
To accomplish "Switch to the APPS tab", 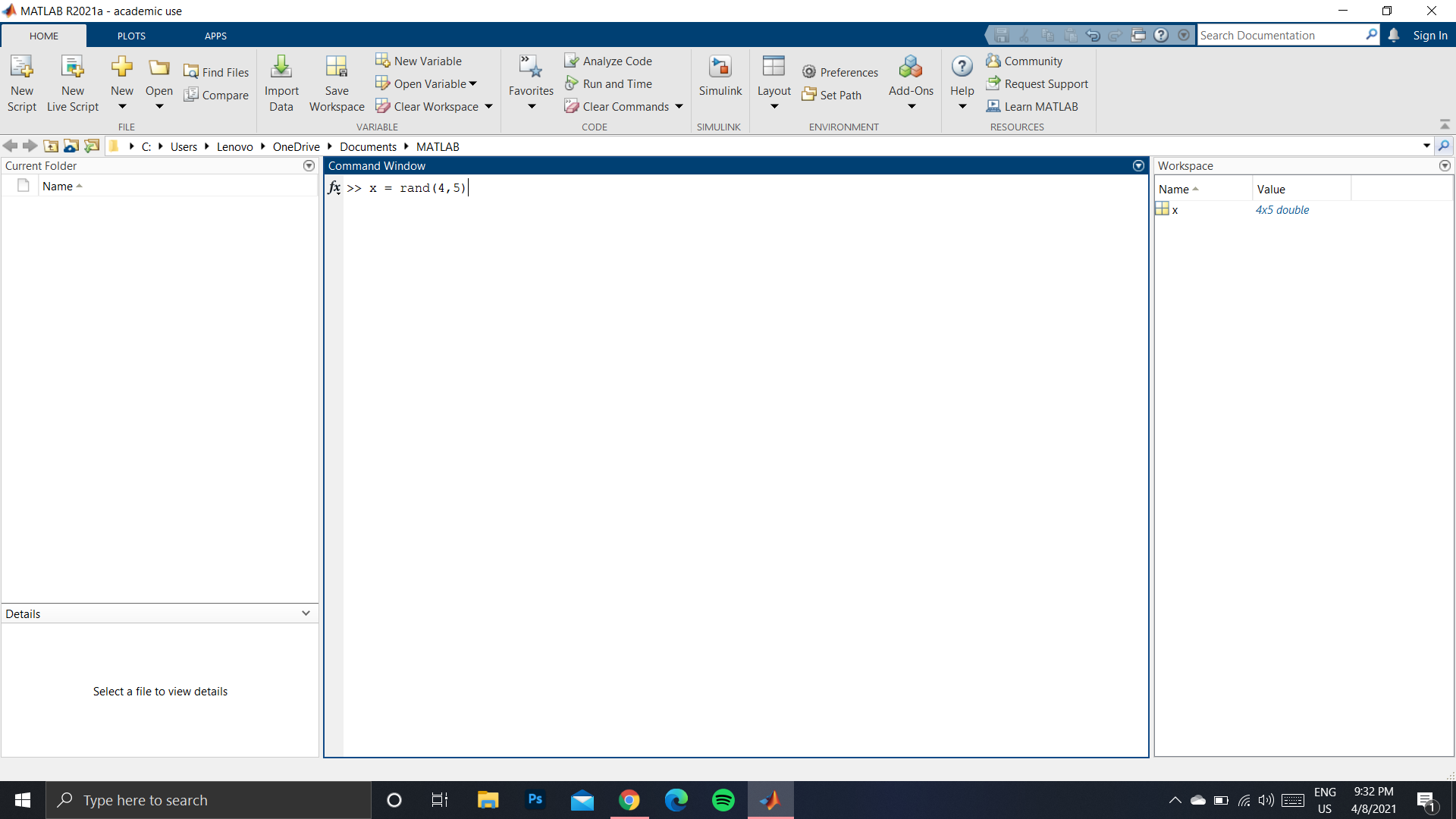I will coord(215,35).
